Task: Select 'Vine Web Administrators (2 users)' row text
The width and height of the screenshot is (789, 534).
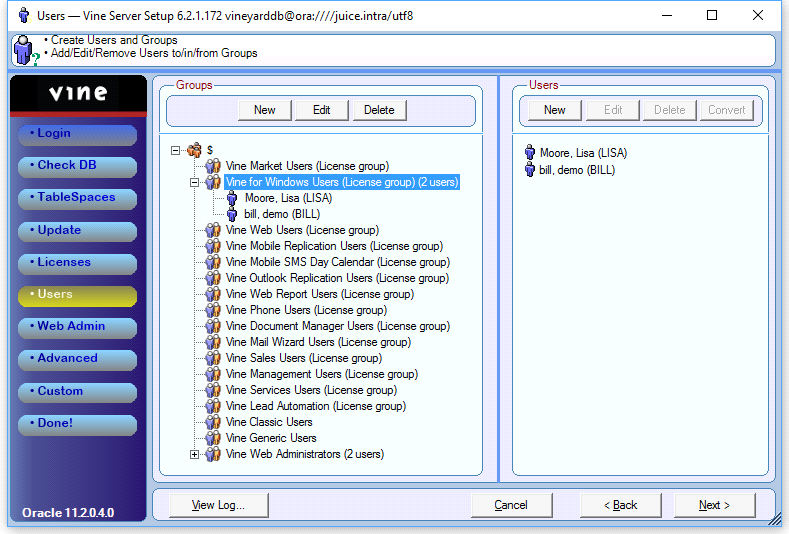Action: click(305, 454)
